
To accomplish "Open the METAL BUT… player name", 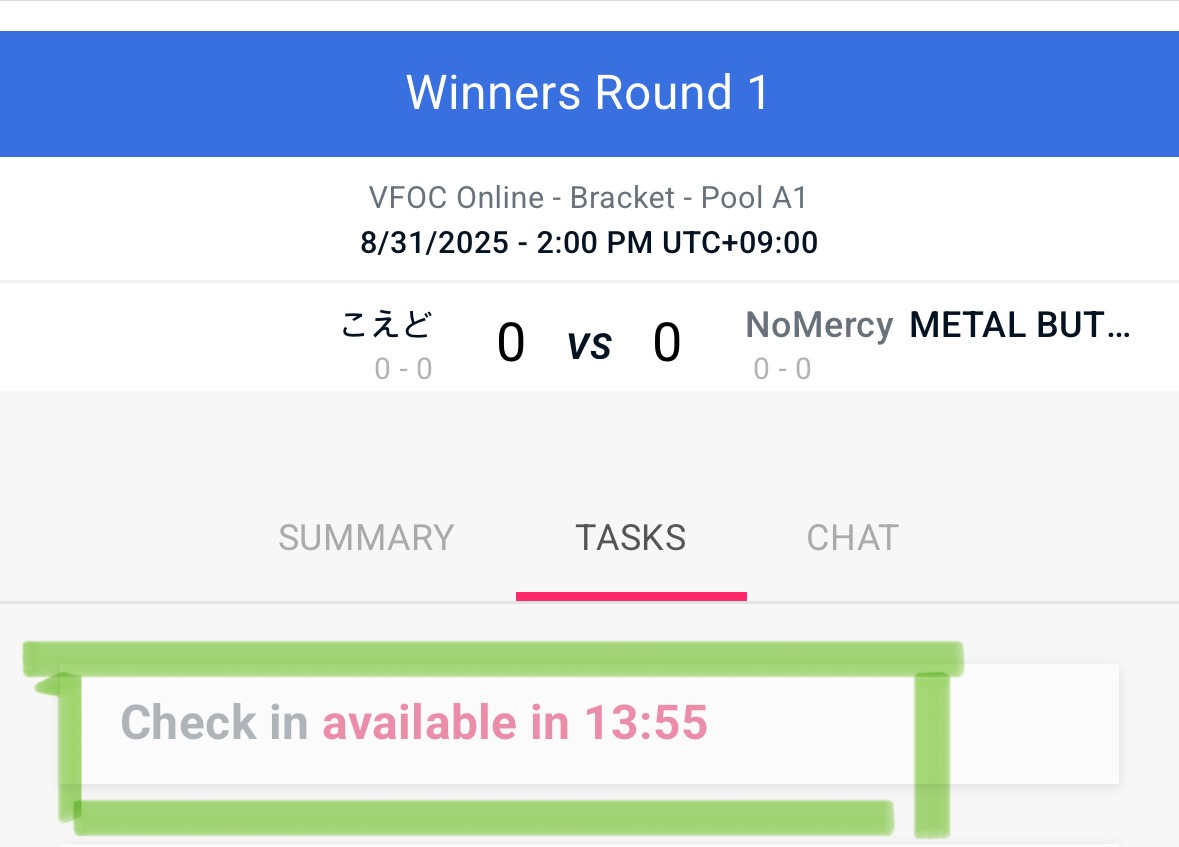I will (1019, 325).
